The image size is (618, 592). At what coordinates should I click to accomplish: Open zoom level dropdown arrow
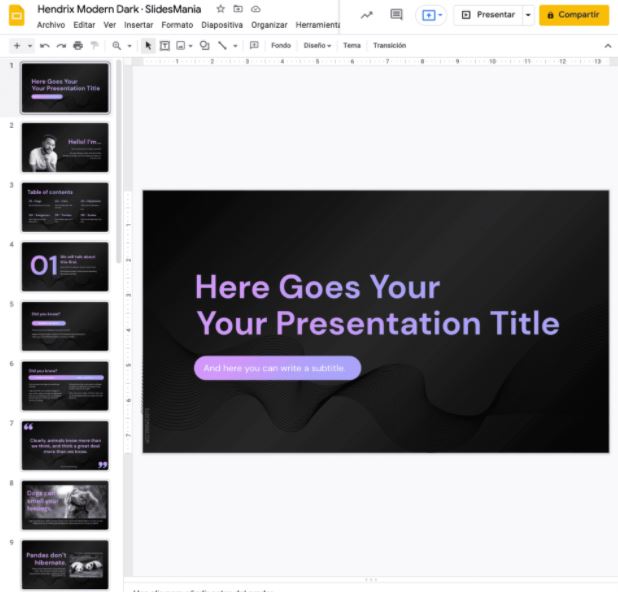(x=129, y=46)
